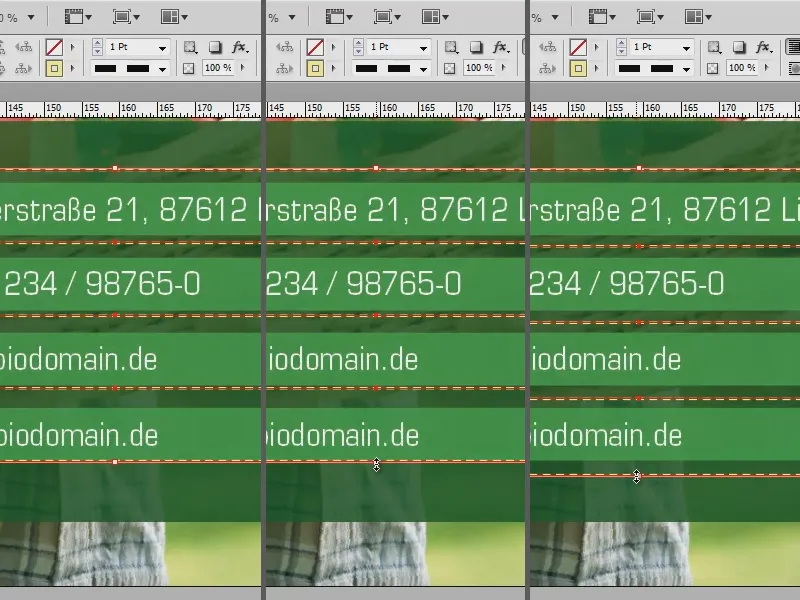Viewport: 800px width, 600px height.
Task: Click Select Next Object icon in right panel
Action: (x=547, y=68)
